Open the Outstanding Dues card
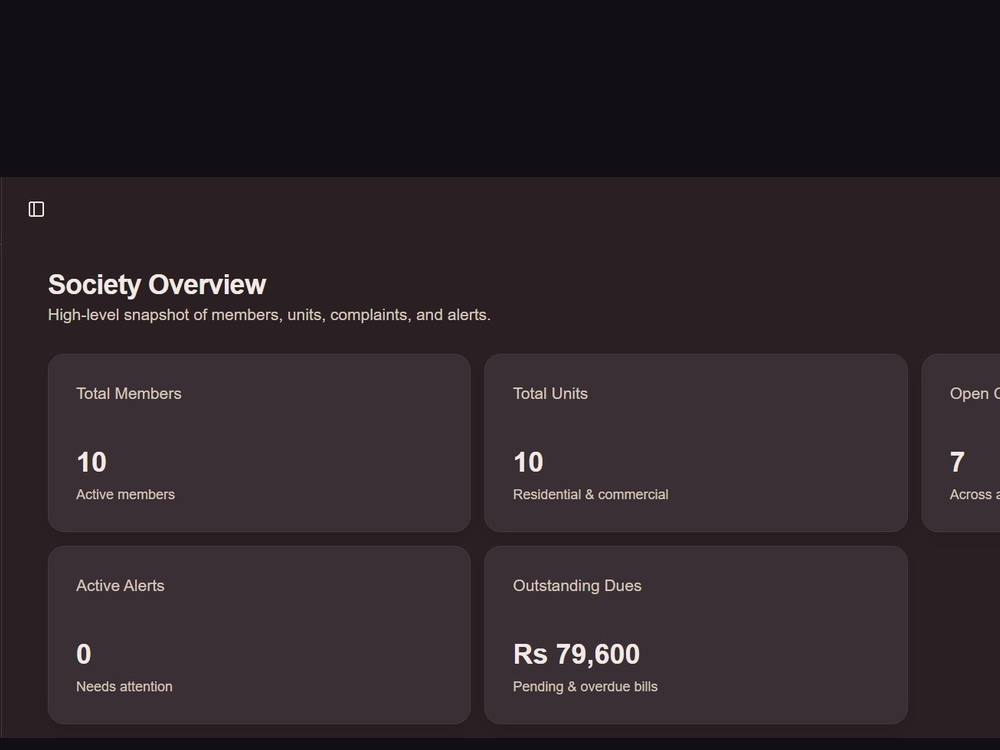The width and height of the screenshot is (1000, 750). [696, 635]
